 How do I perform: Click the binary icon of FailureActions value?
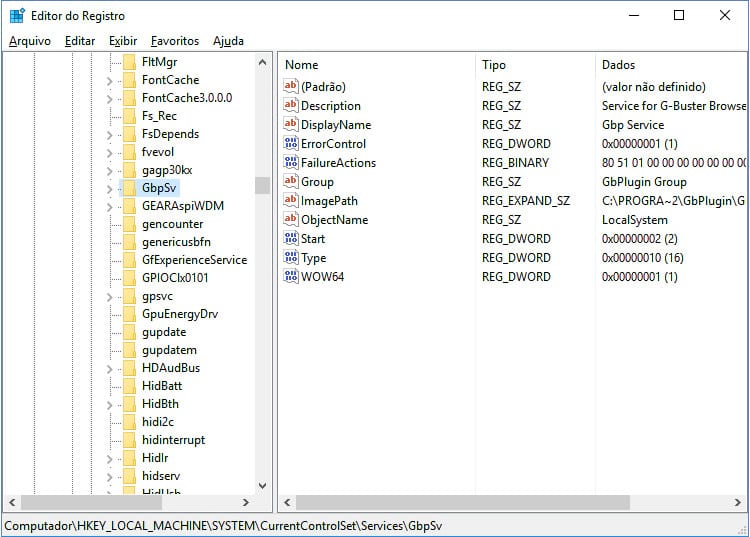290,162
